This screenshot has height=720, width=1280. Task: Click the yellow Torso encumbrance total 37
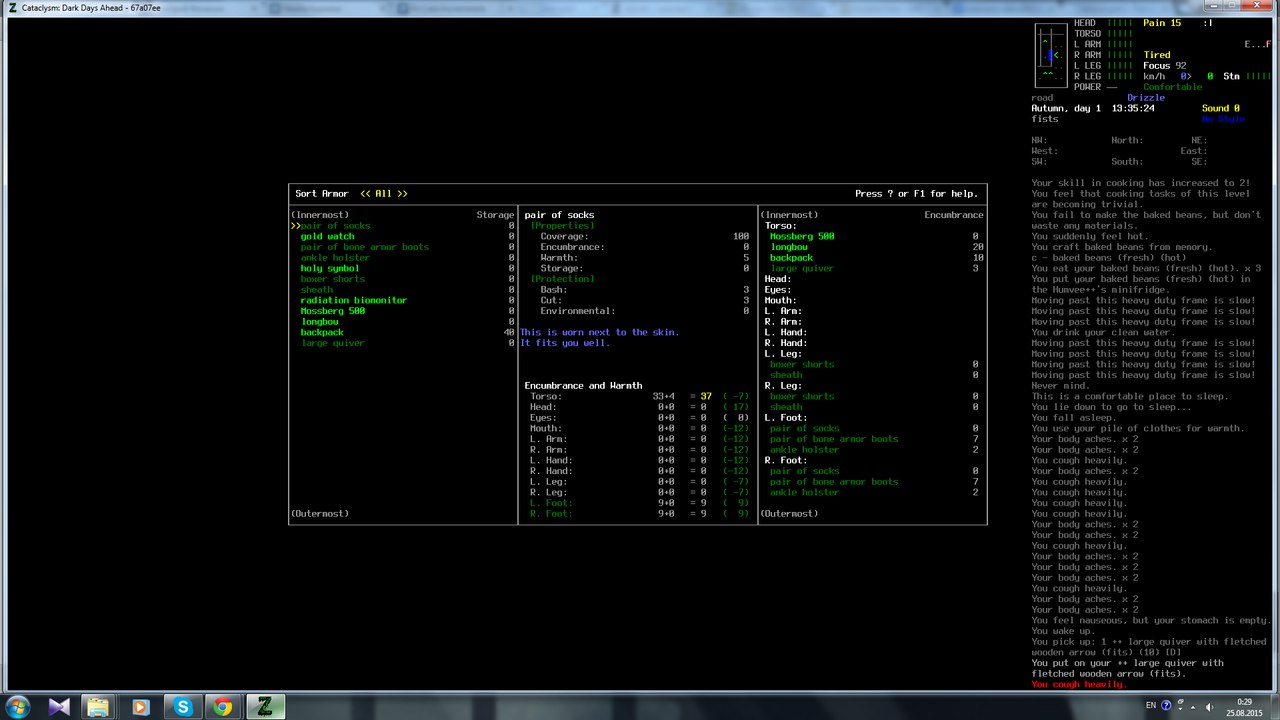(706, 397)
